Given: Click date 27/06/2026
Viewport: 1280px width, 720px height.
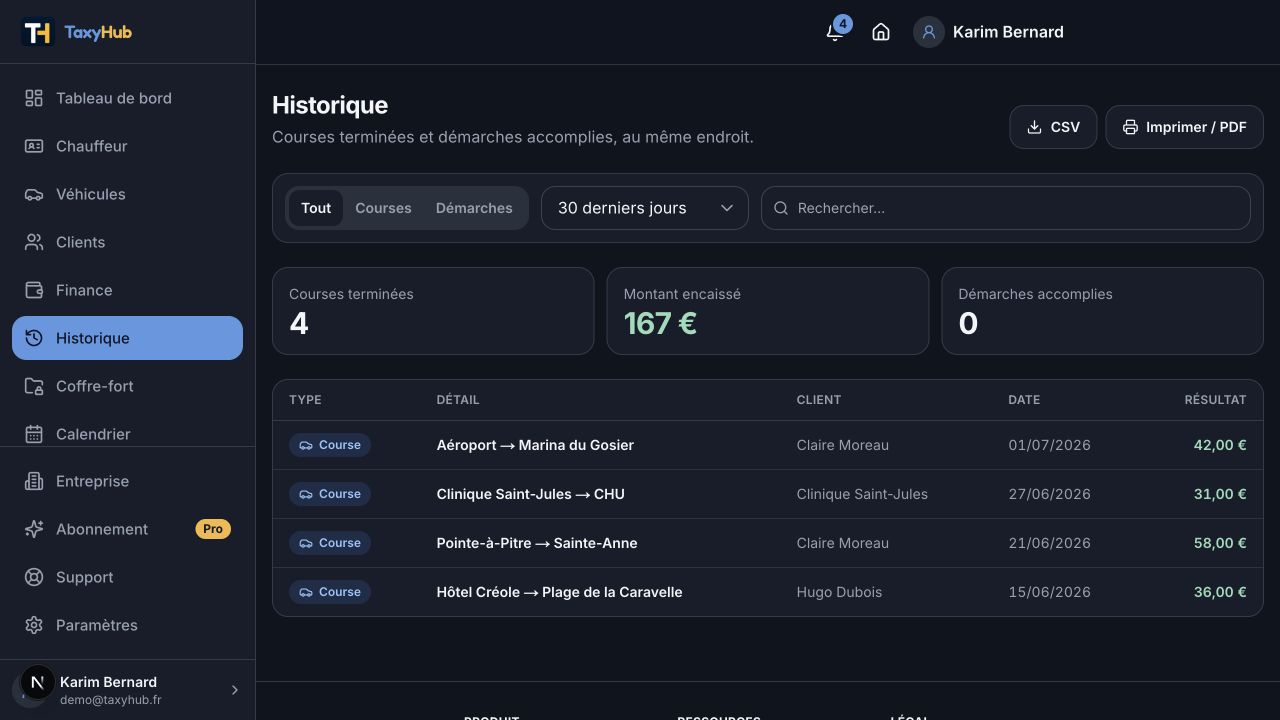Looking at the screenshot, I should tap(1049, 494).
